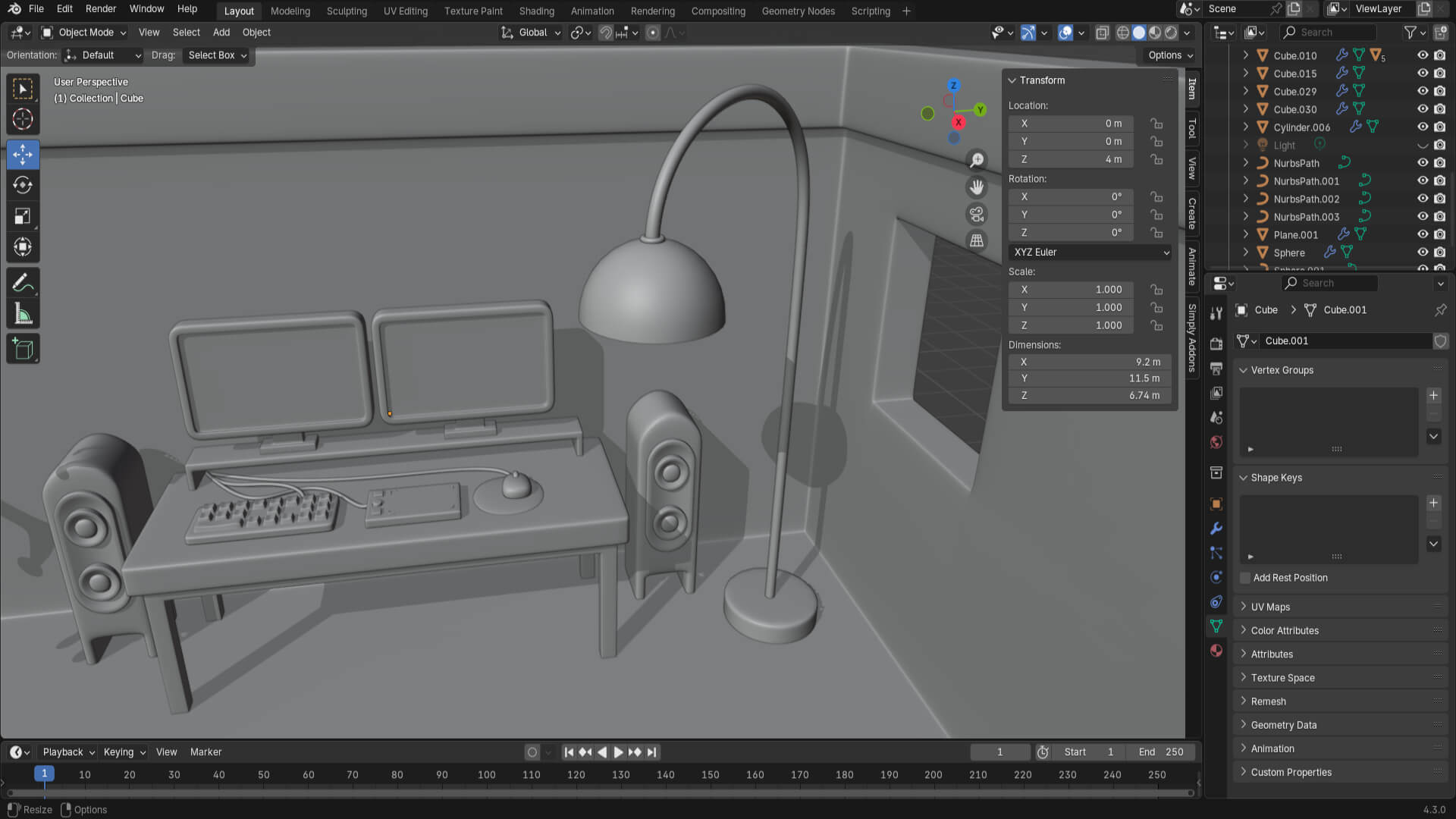Hide Cube.010 in viewport
The height and width of the screenshot is (819, 1456).
coord(1422,55)
